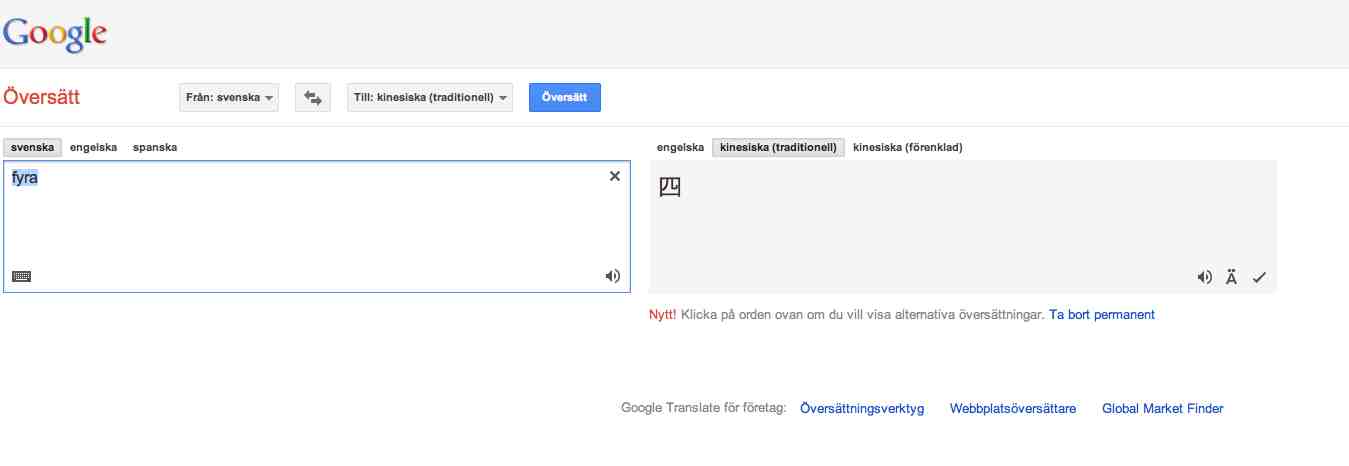Open the virtual keyboard icon
1349x466 pixels.
21,276
